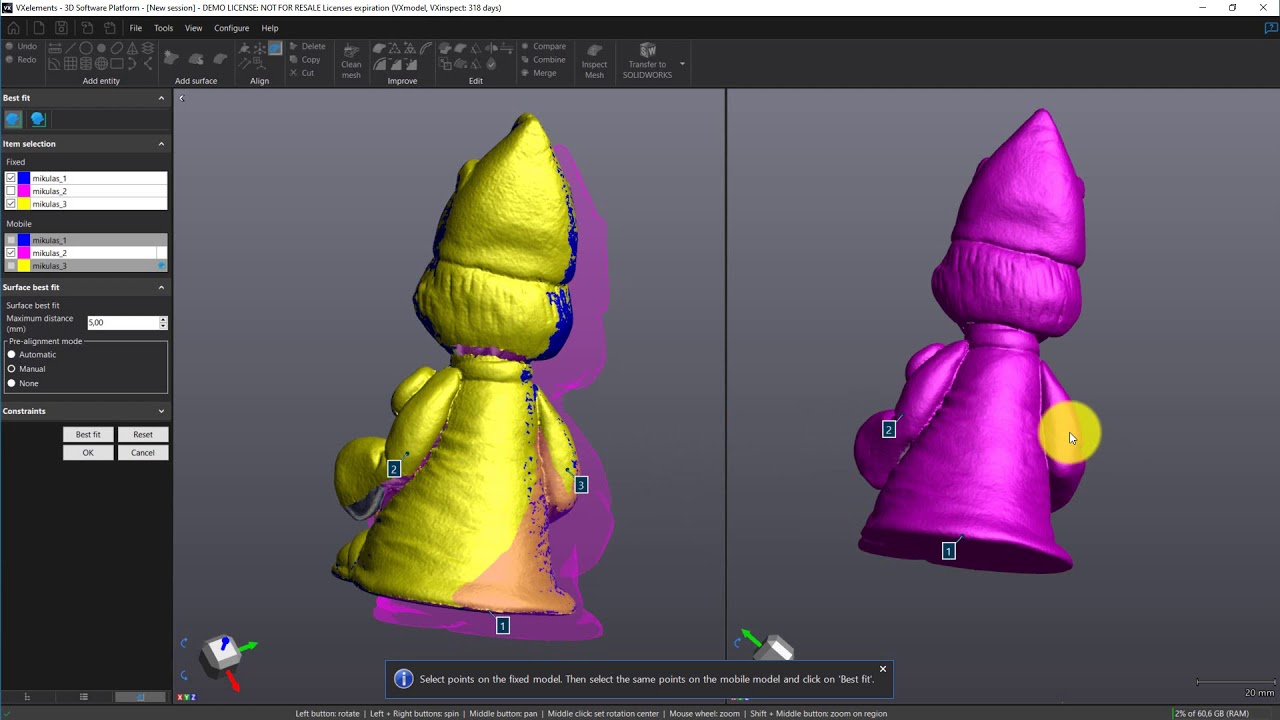
Task: Click the magenta swatch of mobile mikulas_2
Action: [24, 253]
